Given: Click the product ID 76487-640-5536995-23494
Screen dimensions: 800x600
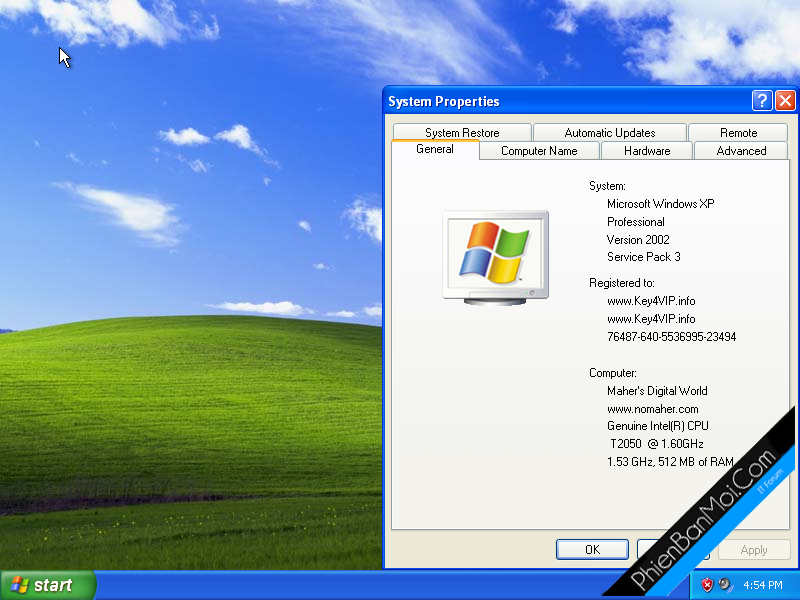Looking at the screenshot, I should click(671, 337).
